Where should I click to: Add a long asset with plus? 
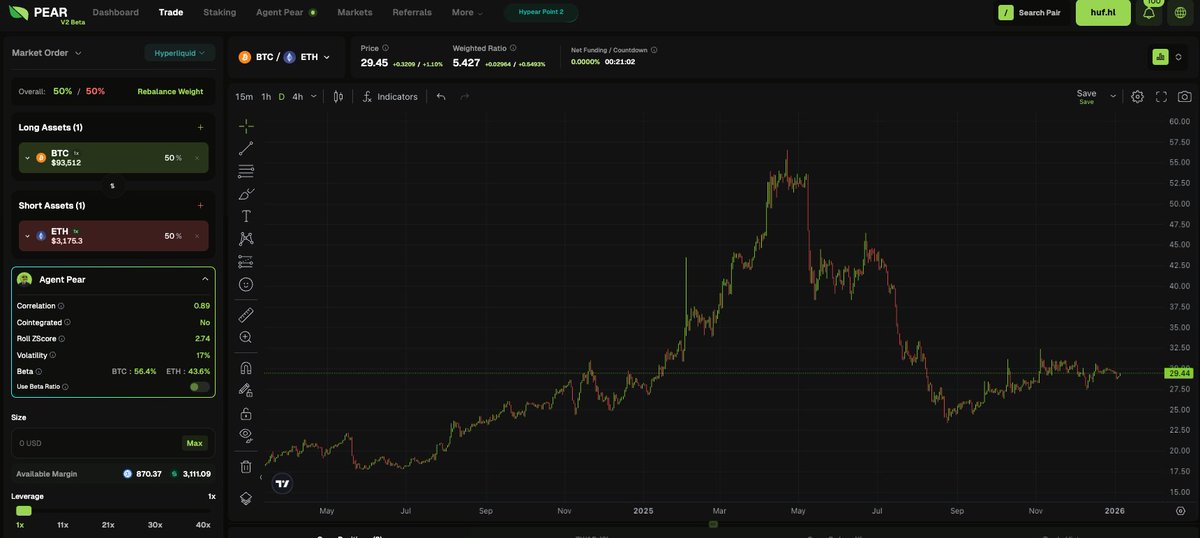coord(200,127)
